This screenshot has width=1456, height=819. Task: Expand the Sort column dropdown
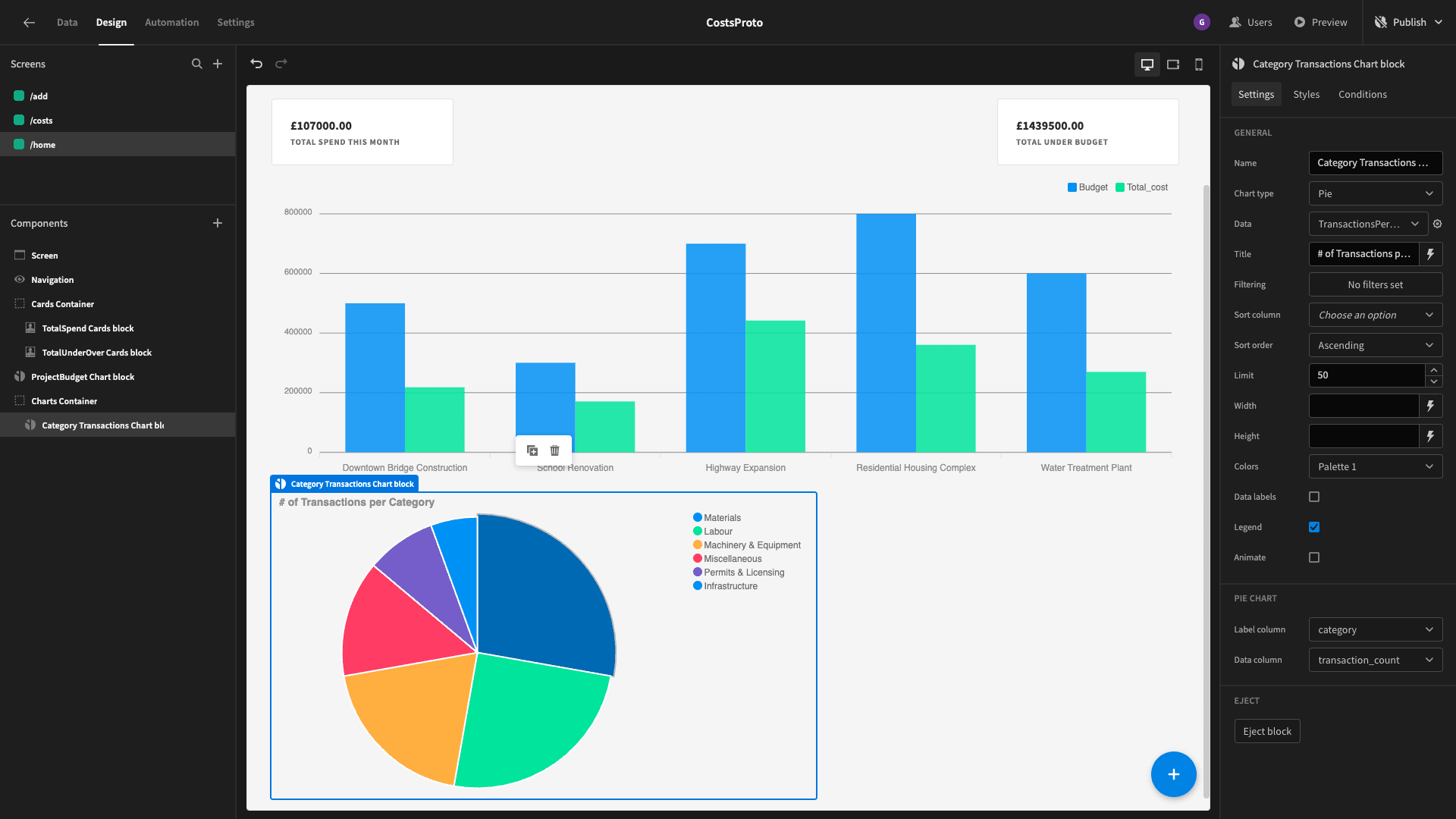(x=1376, y=315)
